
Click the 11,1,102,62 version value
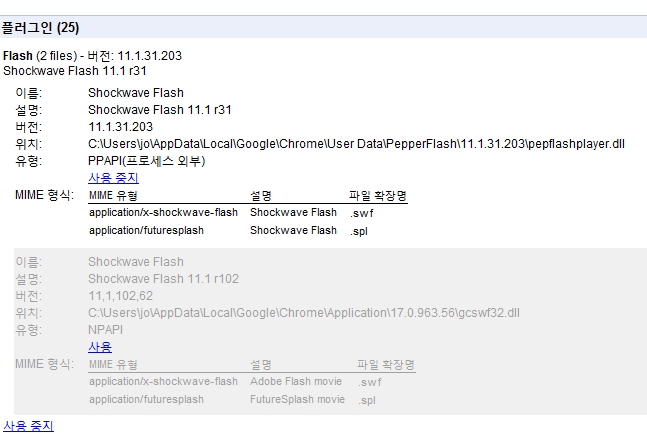pyautogui.click(x=121, y=296)
